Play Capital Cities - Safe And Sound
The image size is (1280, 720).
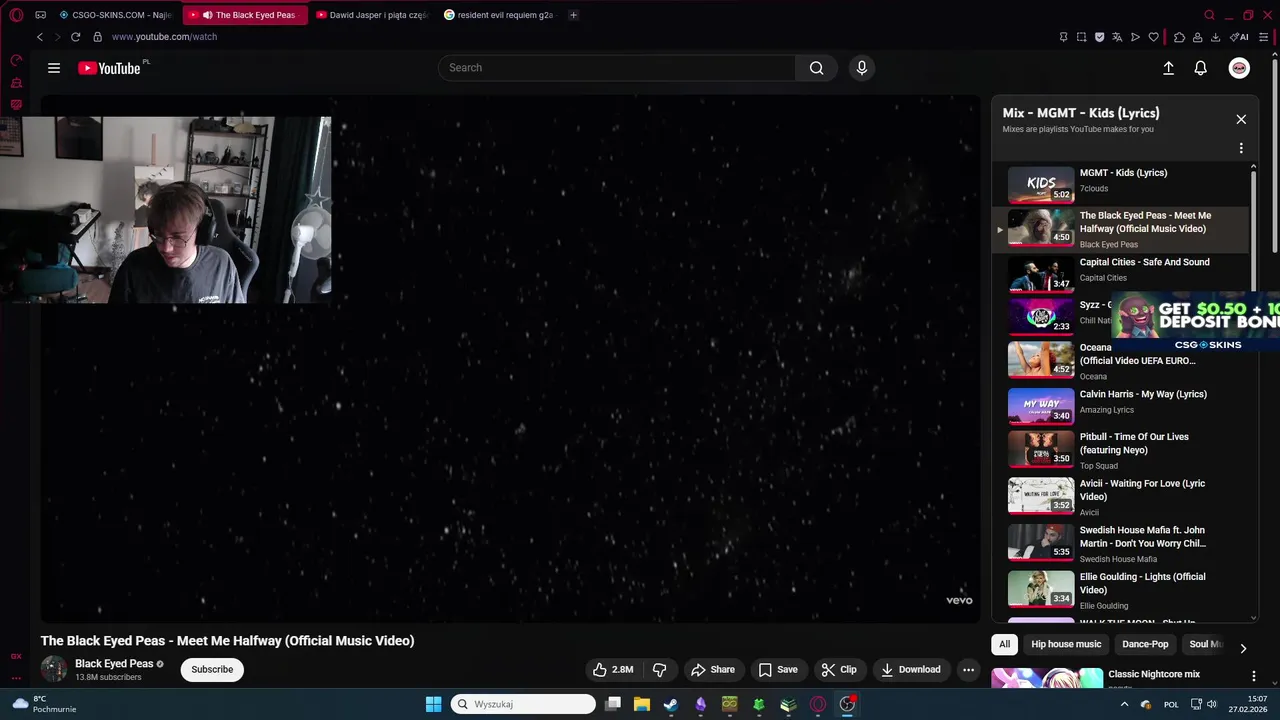tap(1122, 272)
